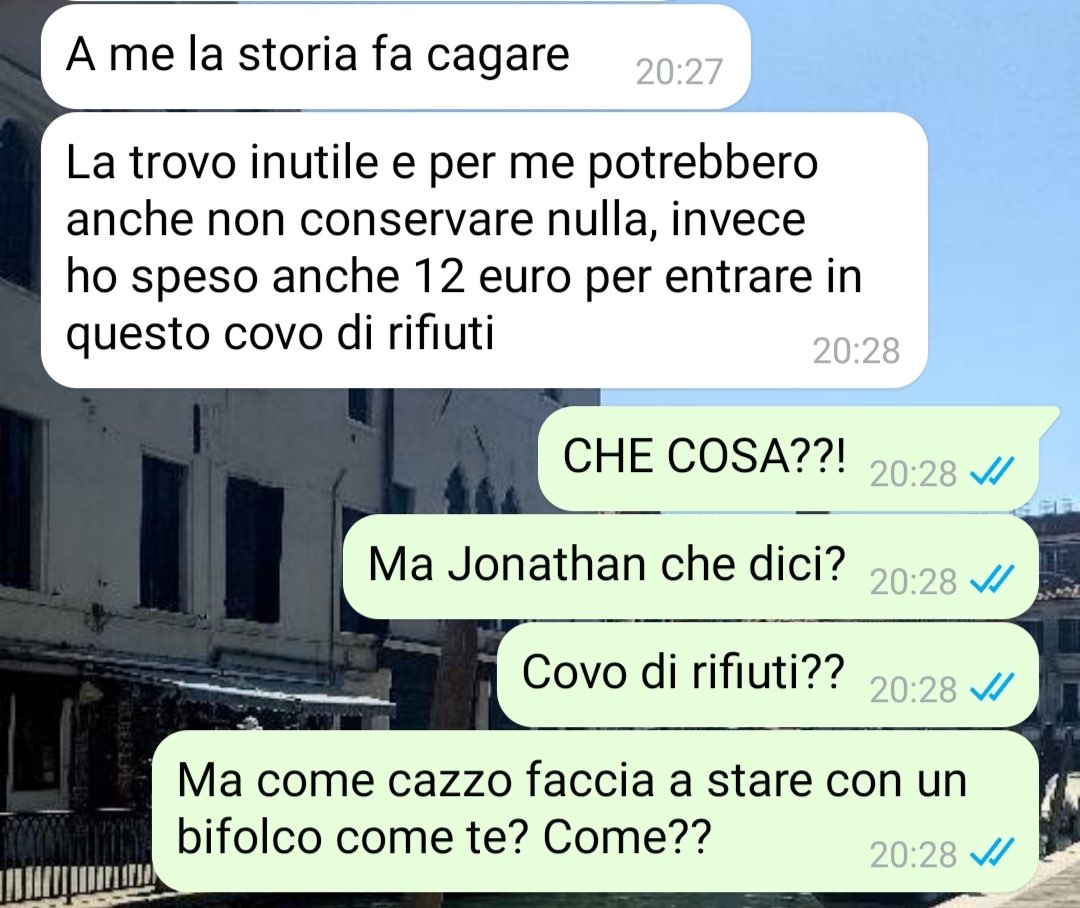This screenshot has height=908, width=1080.
Task: Tap the chat wallpaper building area
Action: pos(241,551)
